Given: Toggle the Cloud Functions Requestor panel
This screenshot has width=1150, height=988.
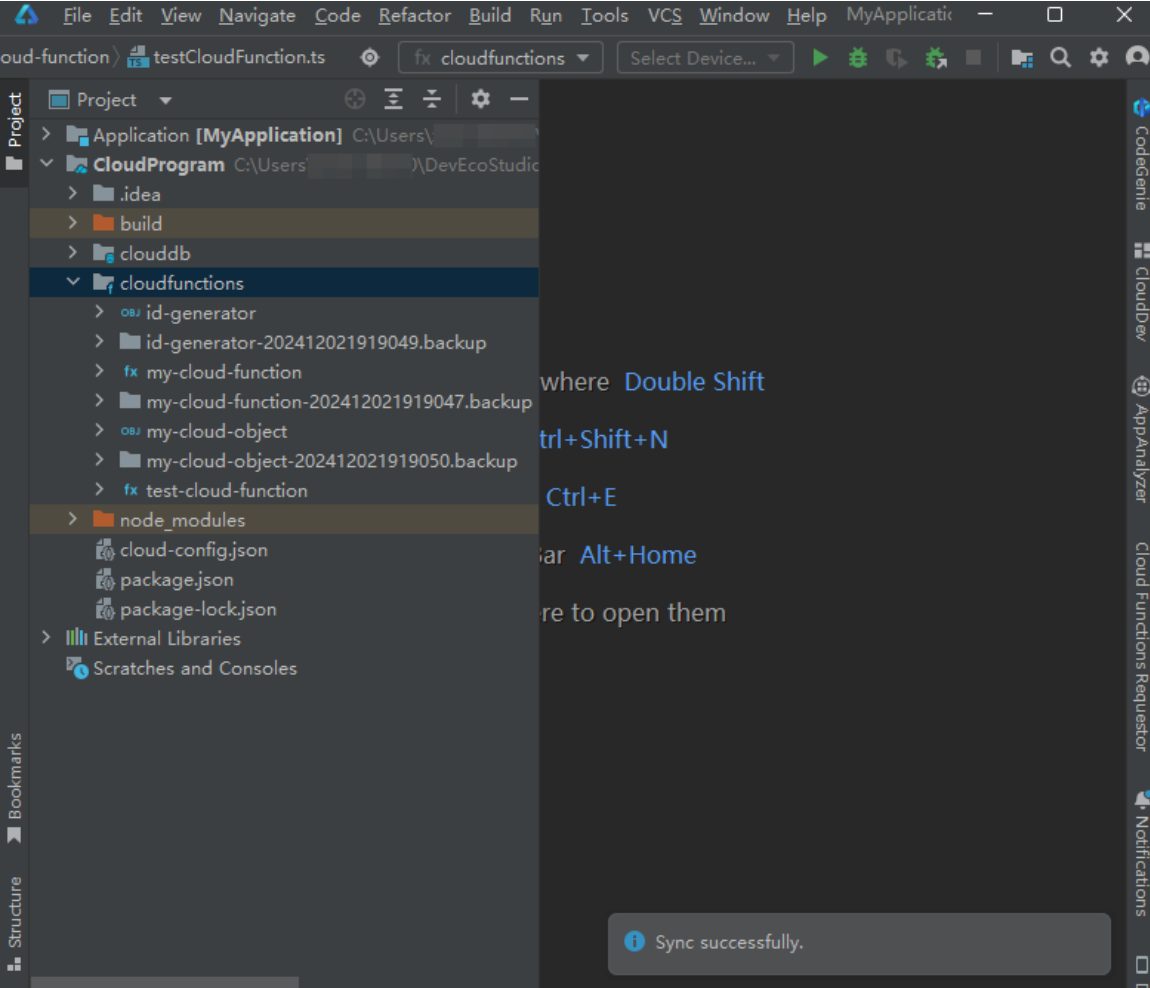Looking at the screenshot, I should (x=1140, y=645).
